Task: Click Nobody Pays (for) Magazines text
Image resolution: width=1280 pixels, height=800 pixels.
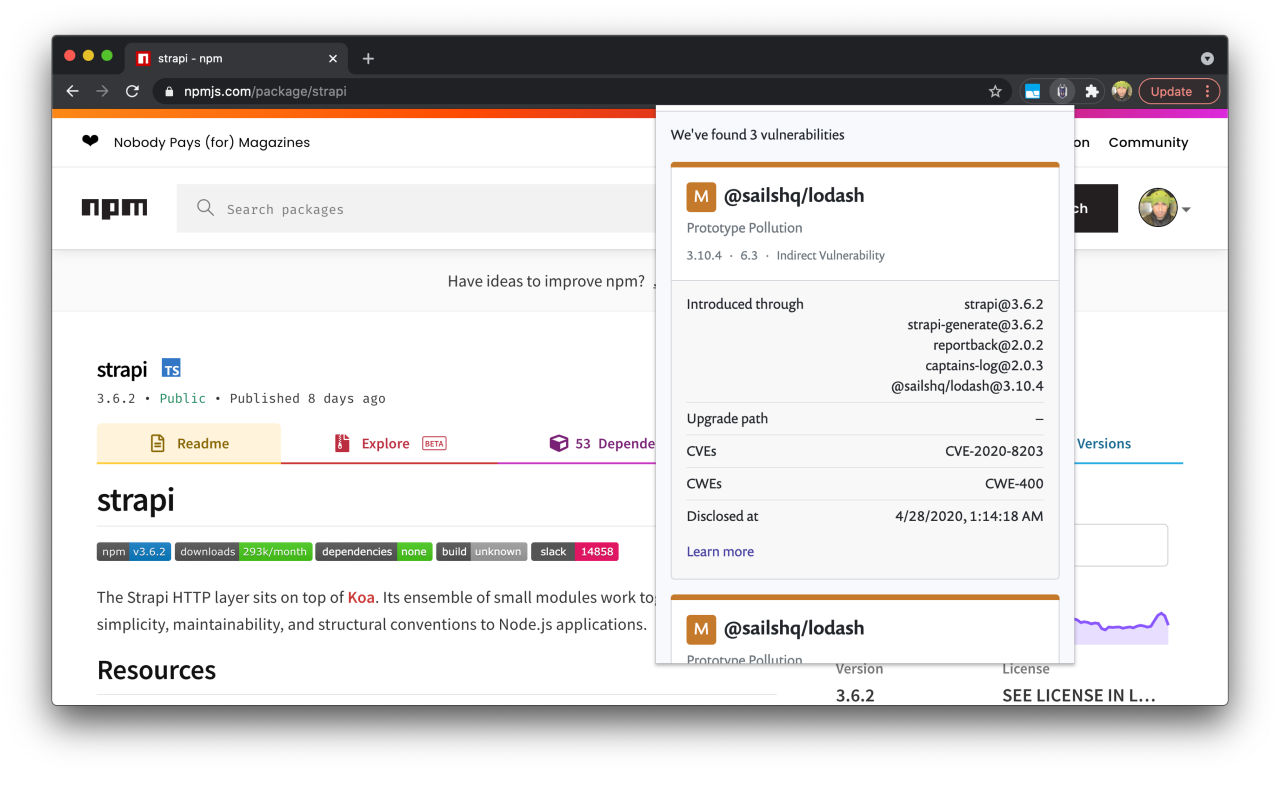Action: pos(212,142)
